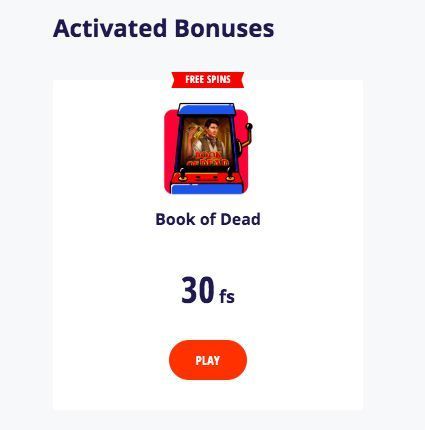This screenshot has width=425, height=430.
Task: Click the left joystick on the slot cabinet
Action: (182, 174)
